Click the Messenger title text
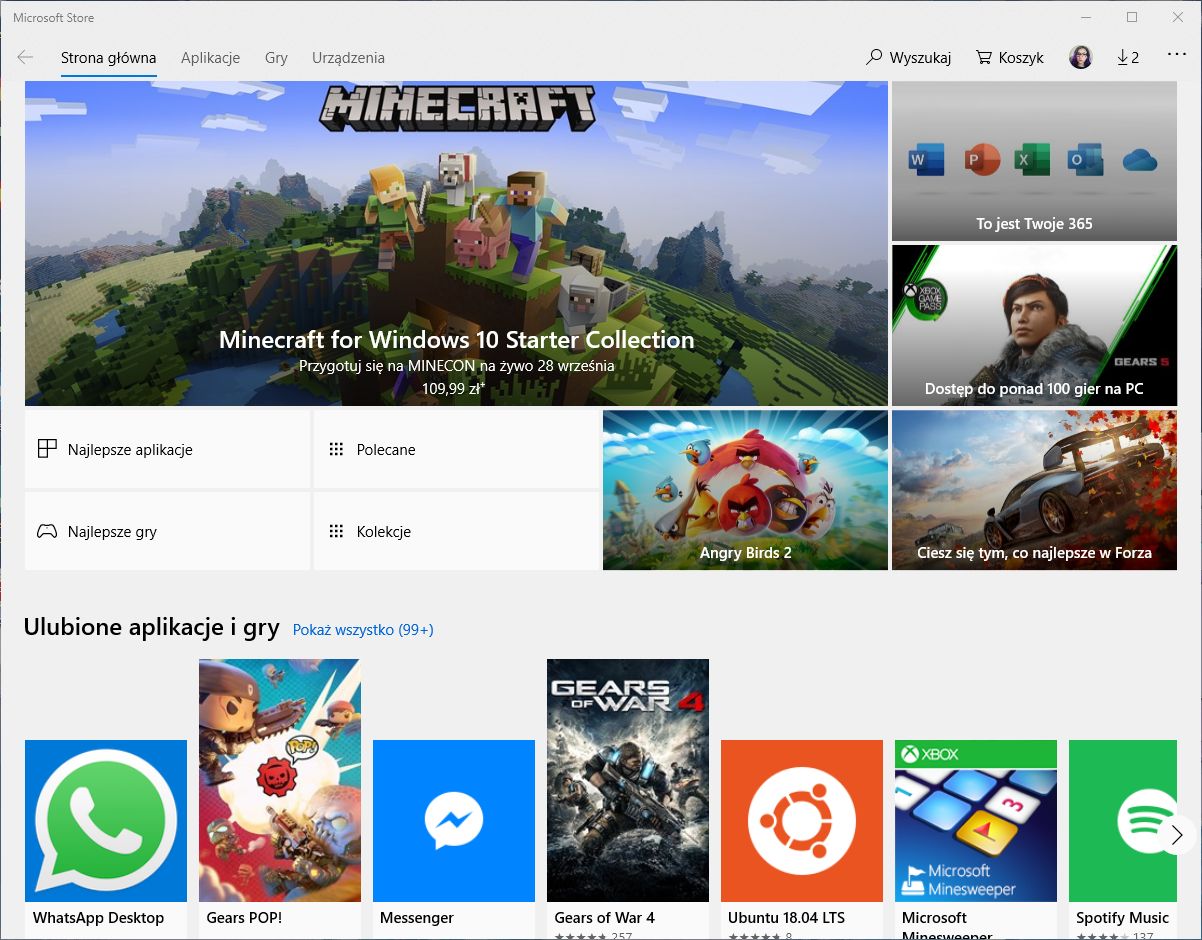This screenshot has width=1202, height=940. coord(417,917)
